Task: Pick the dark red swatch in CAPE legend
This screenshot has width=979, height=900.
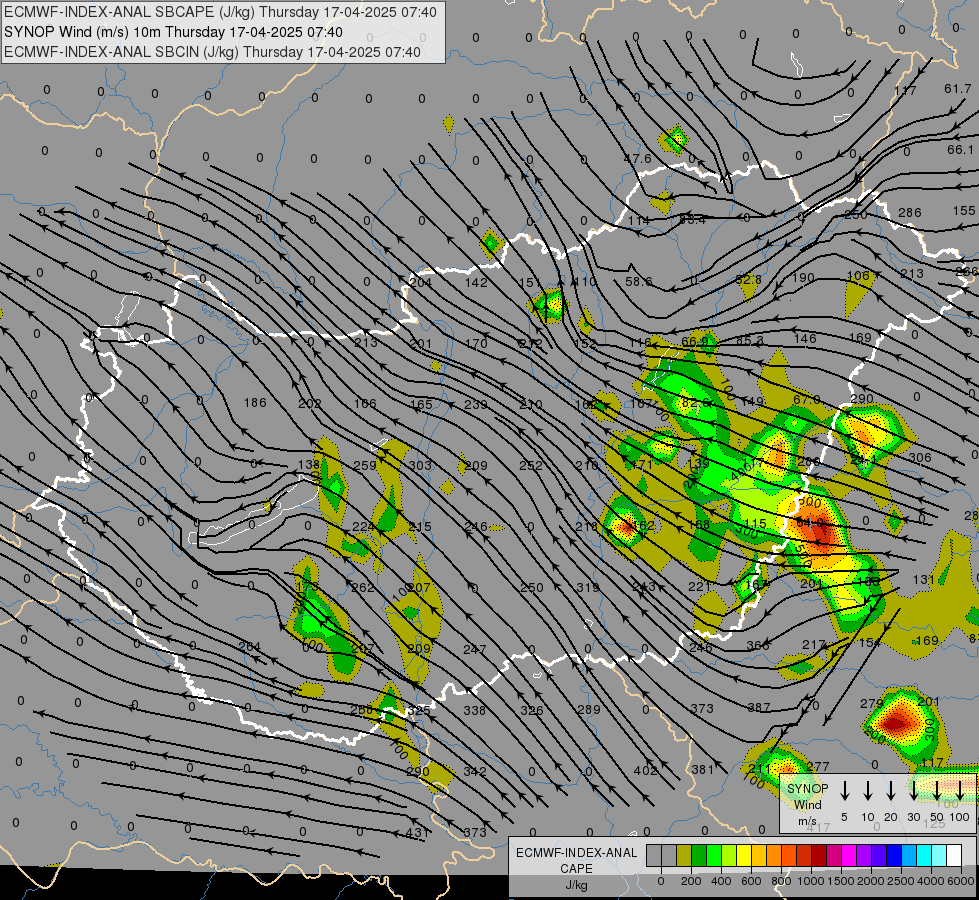Action: point(819,856)
